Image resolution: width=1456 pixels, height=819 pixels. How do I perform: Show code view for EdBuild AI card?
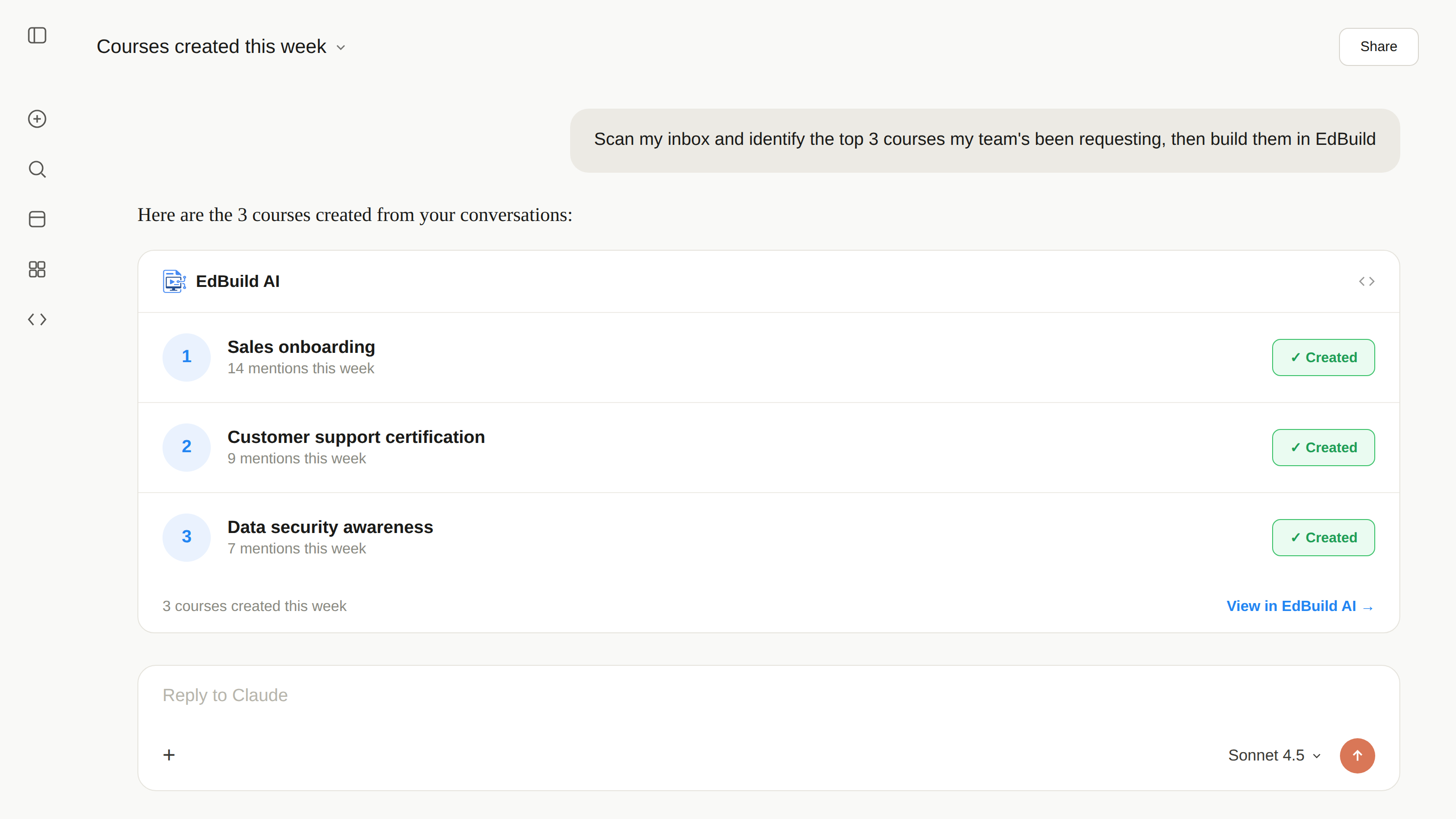1366,281
